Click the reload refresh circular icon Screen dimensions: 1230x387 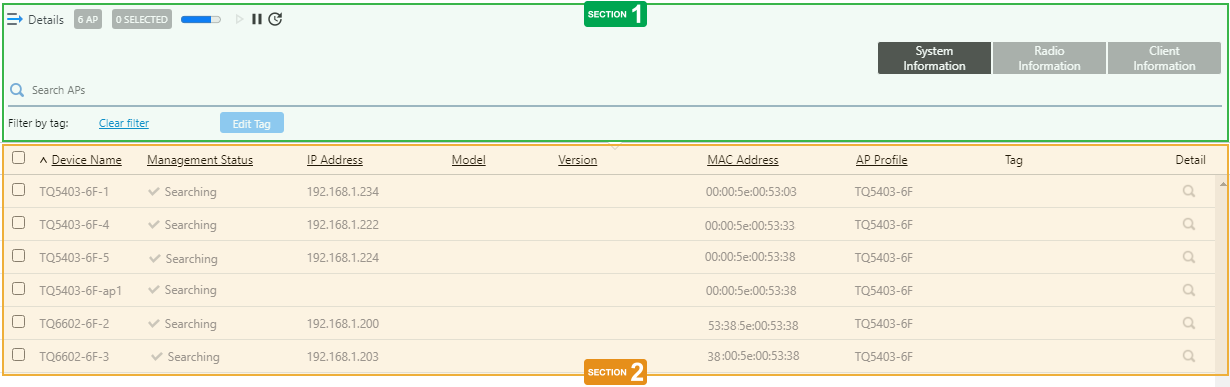[x=275, y=19]
